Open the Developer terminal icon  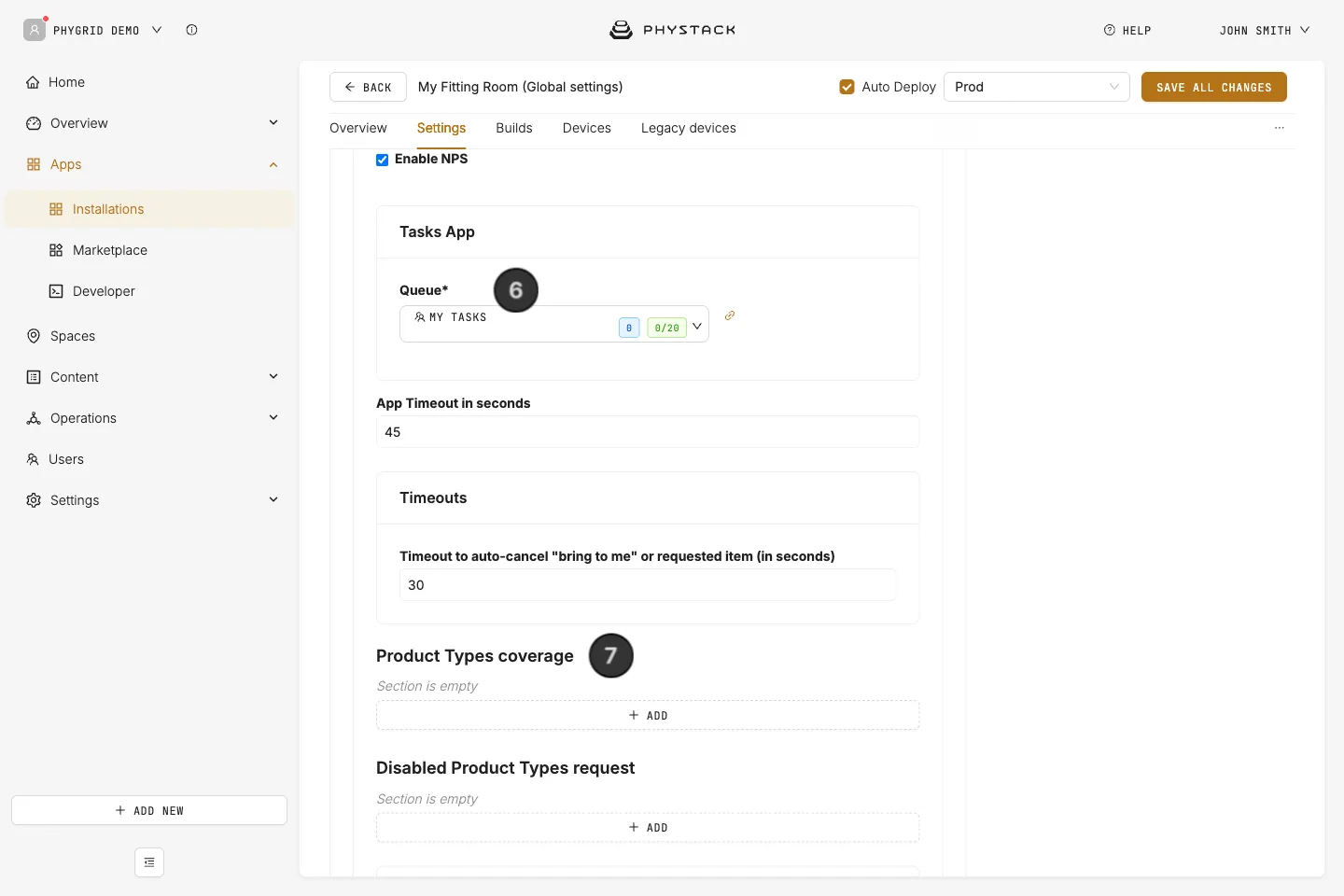pyautogui.click(x=56, y=291)
